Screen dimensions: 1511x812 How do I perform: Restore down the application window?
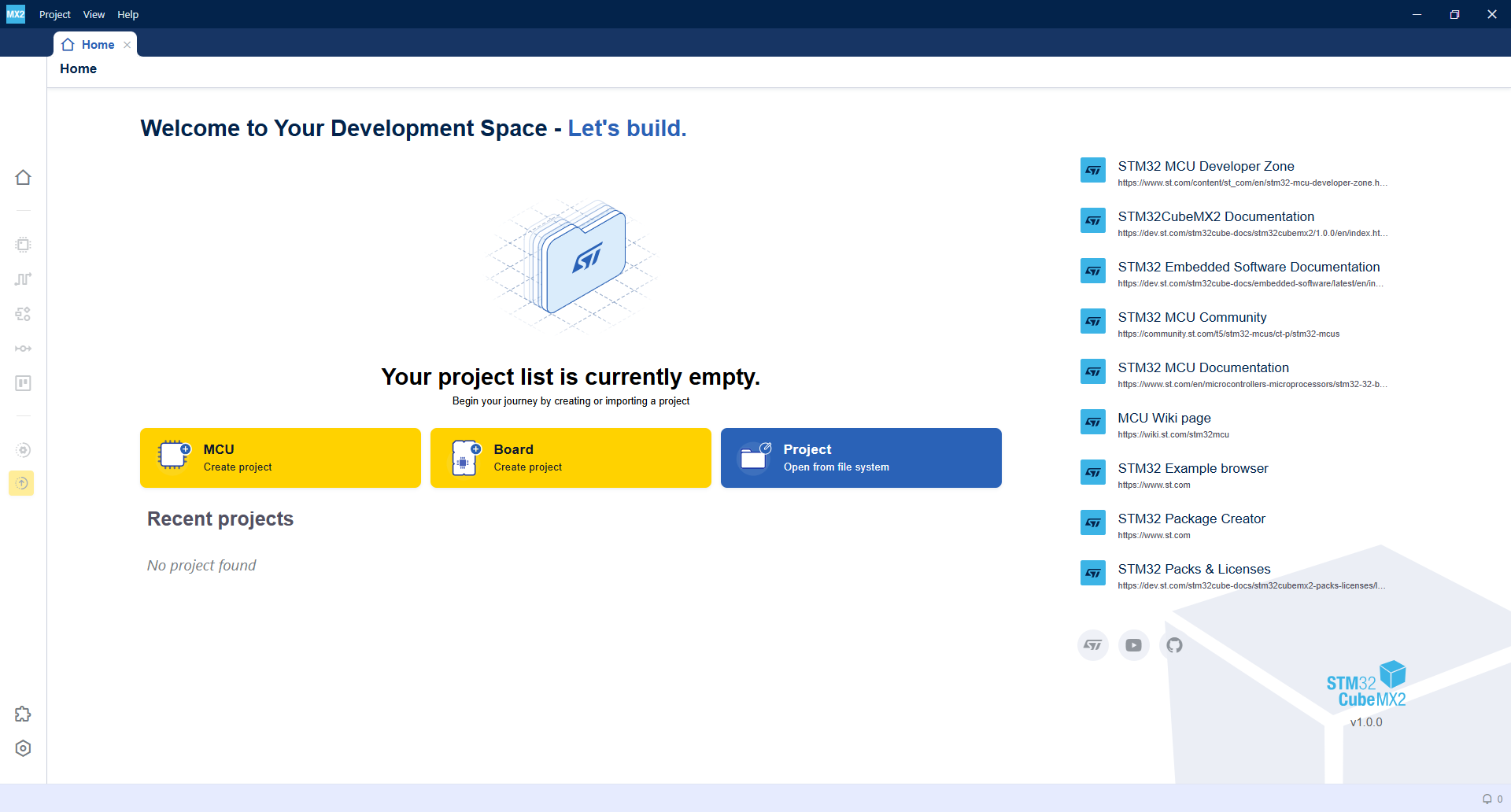(1454, 14)
